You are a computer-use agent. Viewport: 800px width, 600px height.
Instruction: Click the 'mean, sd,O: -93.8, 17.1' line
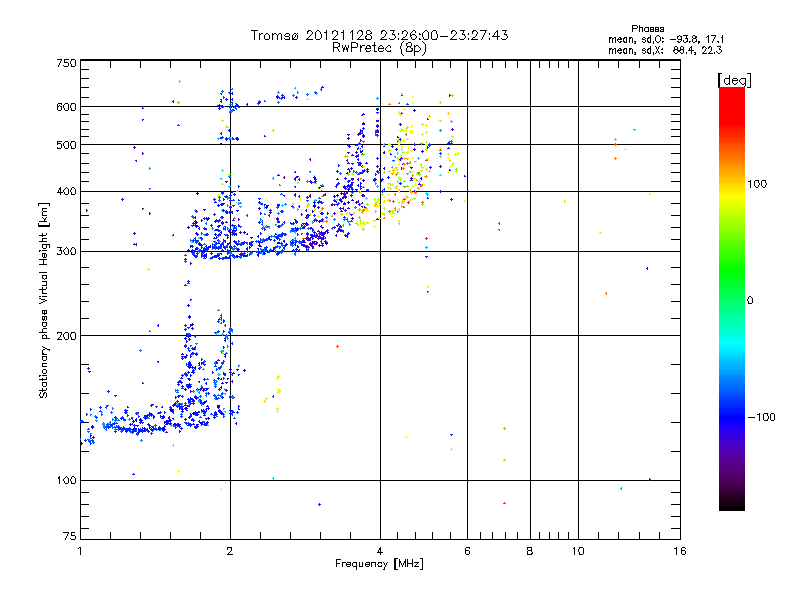coord(666,39)
